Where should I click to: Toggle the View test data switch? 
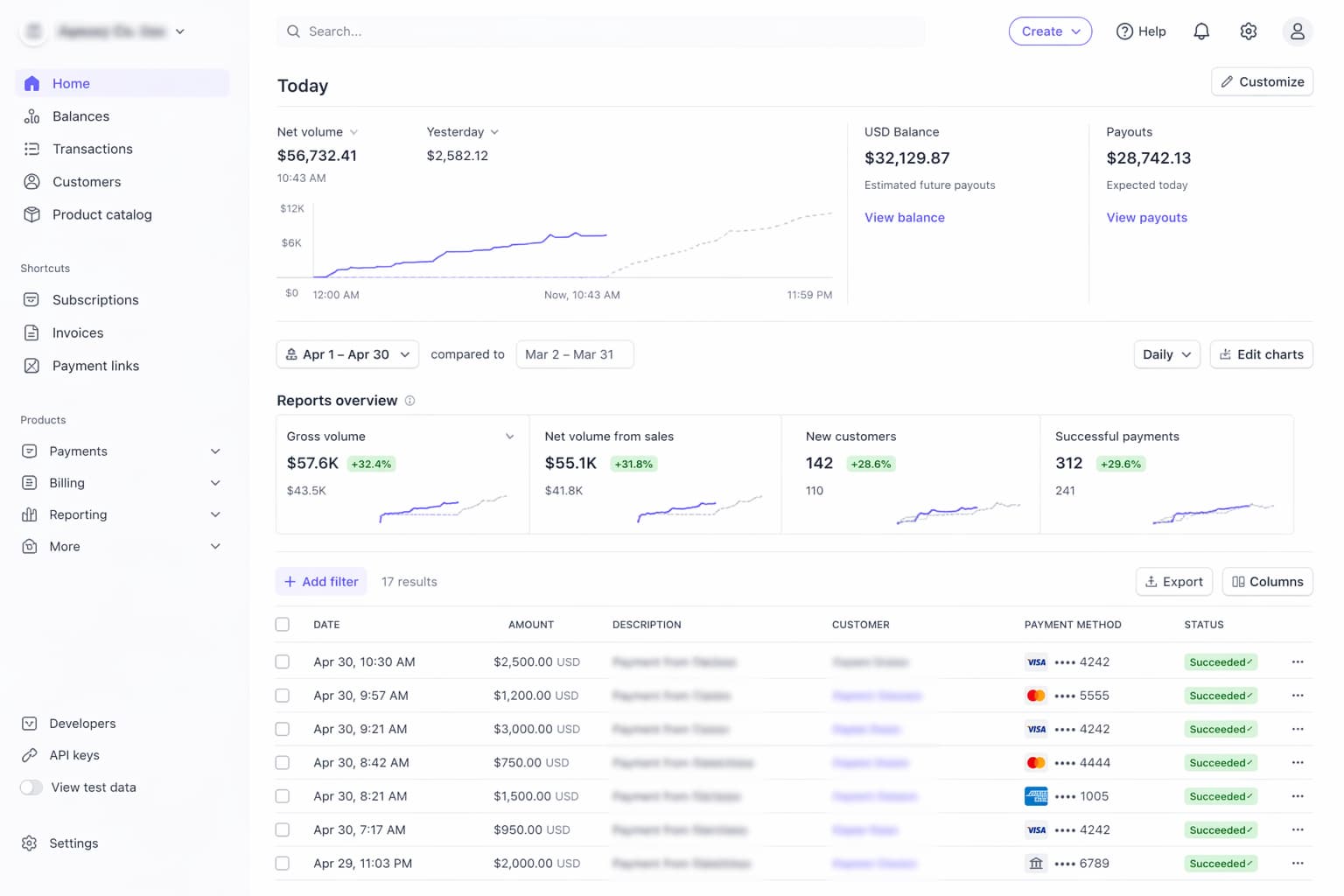[x=31, y=787]
